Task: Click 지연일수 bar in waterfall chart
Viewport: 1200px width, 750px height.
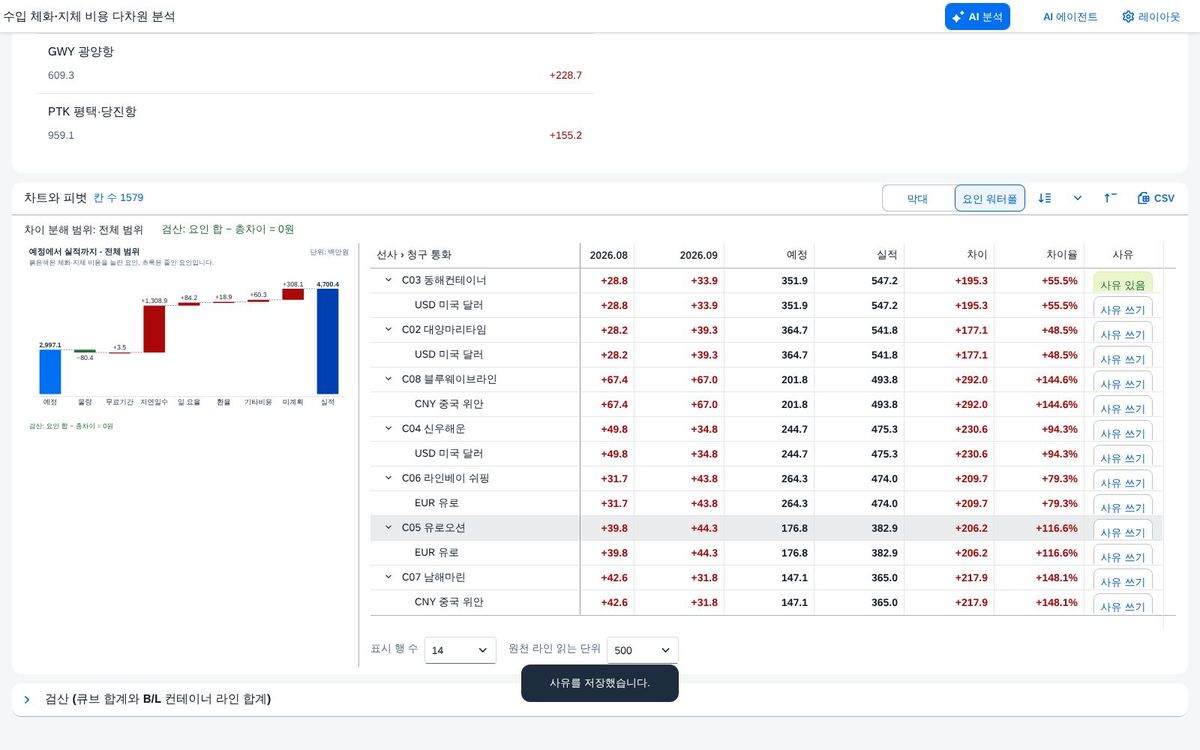Action: [x=154, y=329]
